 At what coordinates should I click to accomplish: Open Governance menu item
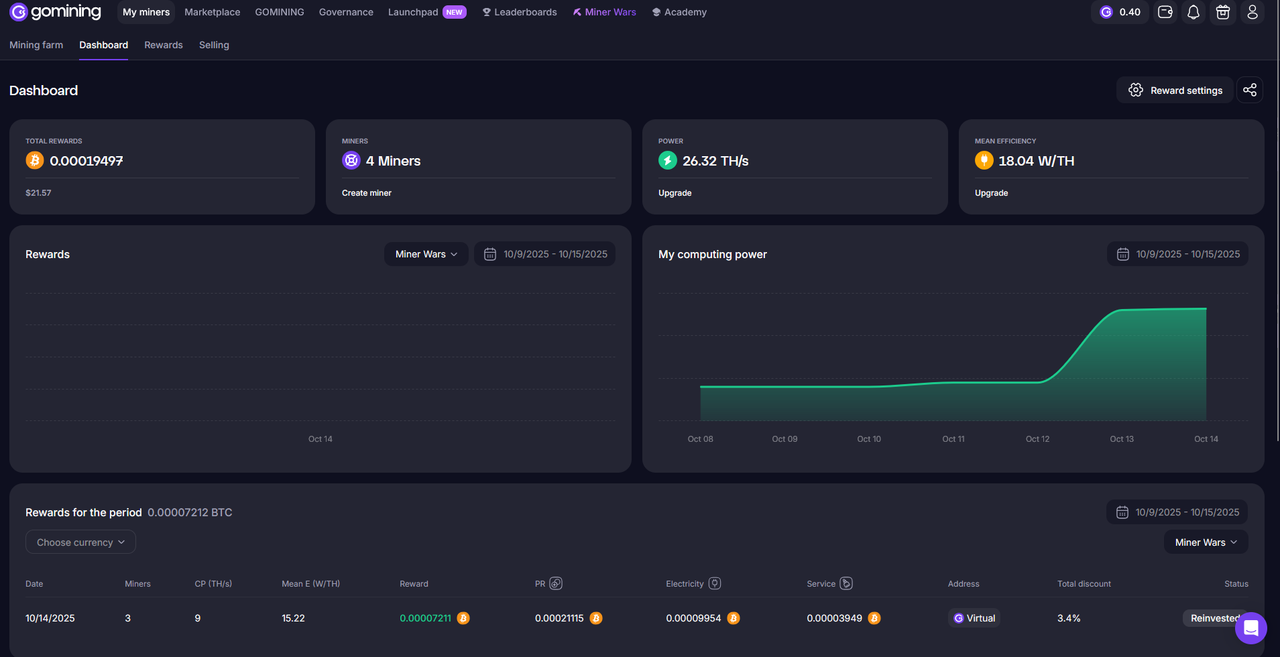tap(346, 12)
